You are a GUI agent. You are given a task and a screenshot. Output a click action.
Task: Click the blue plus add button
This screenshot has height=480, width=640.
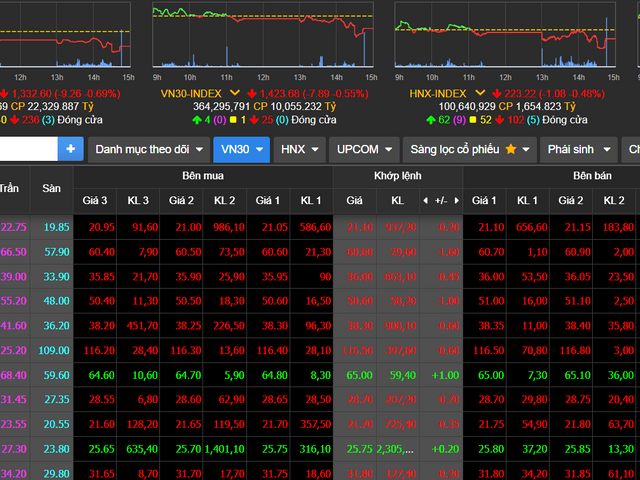coord(70,150)
